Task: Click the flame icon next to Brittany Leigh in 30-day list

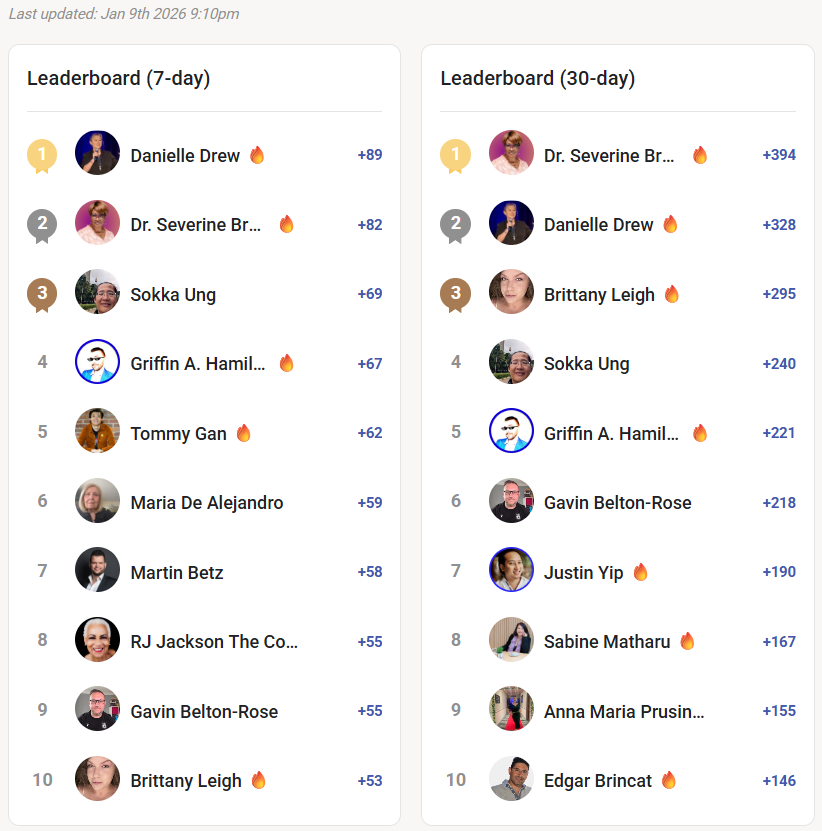Action: pyautogui.click(x=672, y=294)
